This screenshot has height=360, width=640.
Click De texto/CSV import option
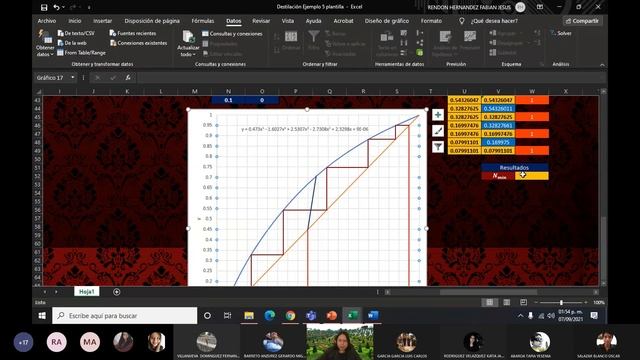76,33
